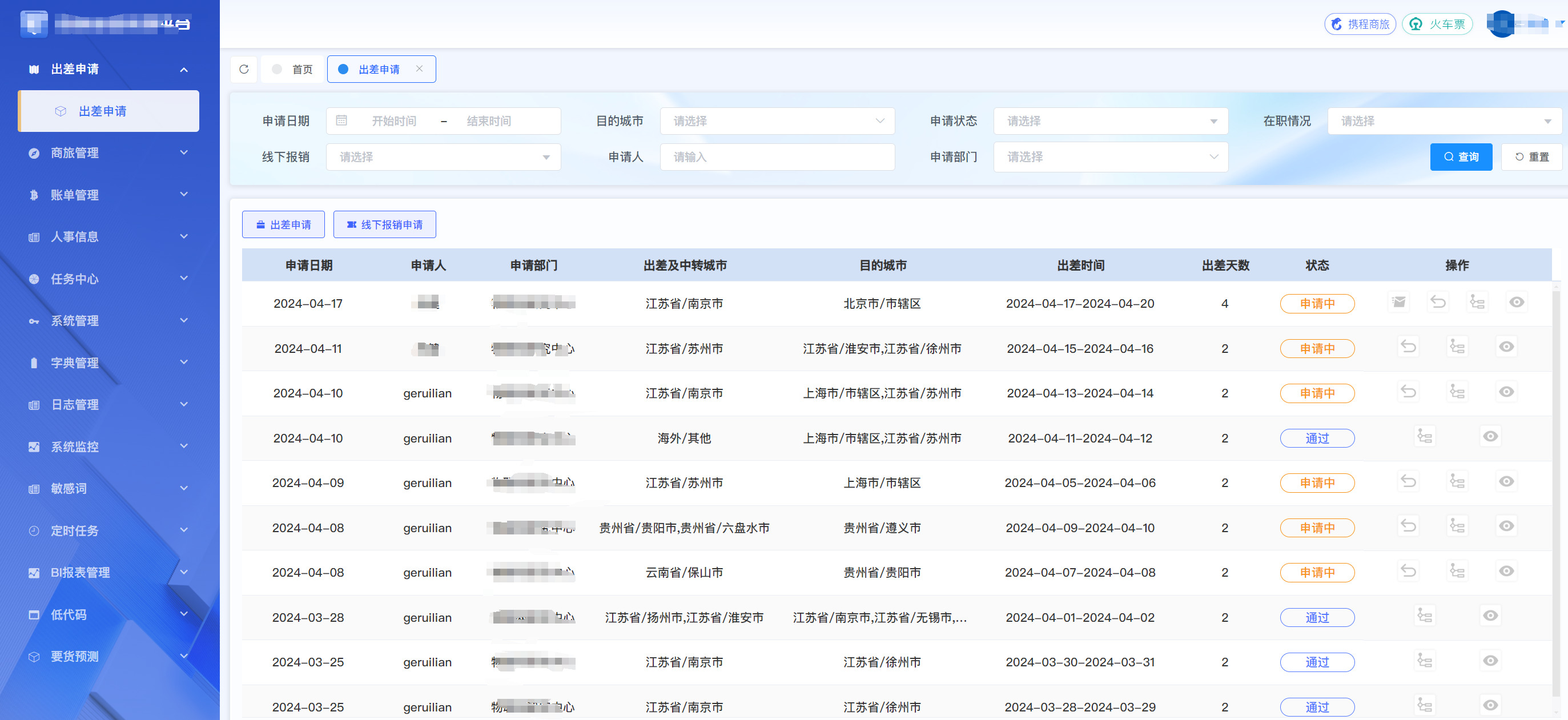Withdraw the application dated 2024-04-11

pos(1409,347)
